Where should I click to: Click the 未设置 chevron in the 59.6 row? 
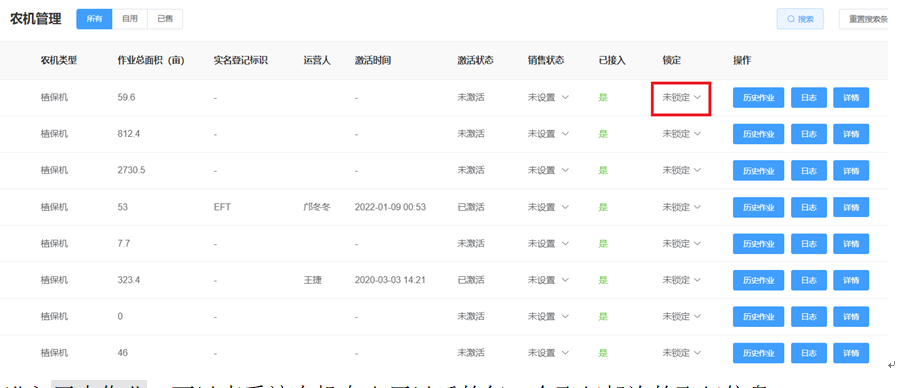[x=565, y=98]
